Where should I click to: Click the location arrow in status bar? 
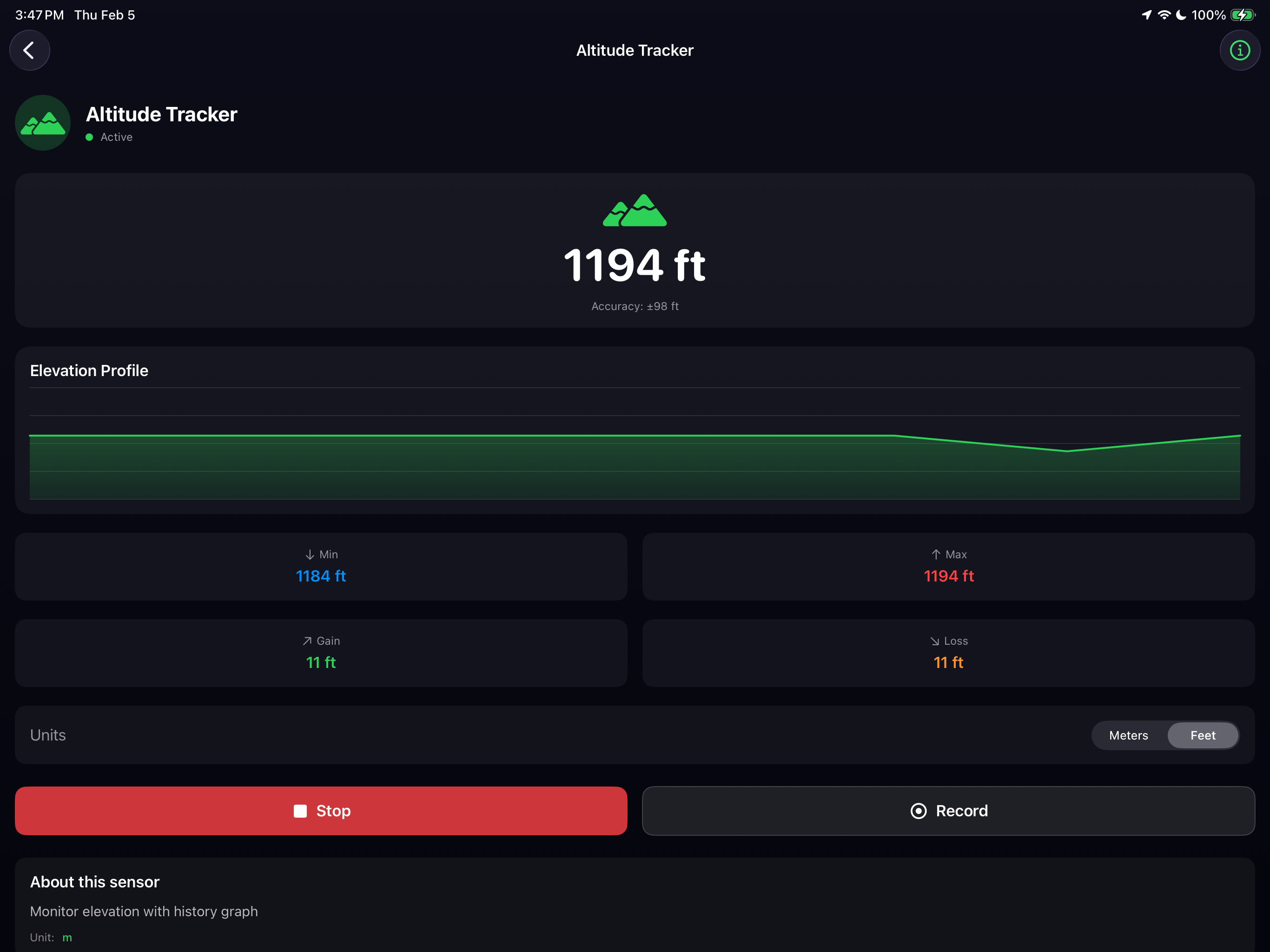pos(1146,15)
